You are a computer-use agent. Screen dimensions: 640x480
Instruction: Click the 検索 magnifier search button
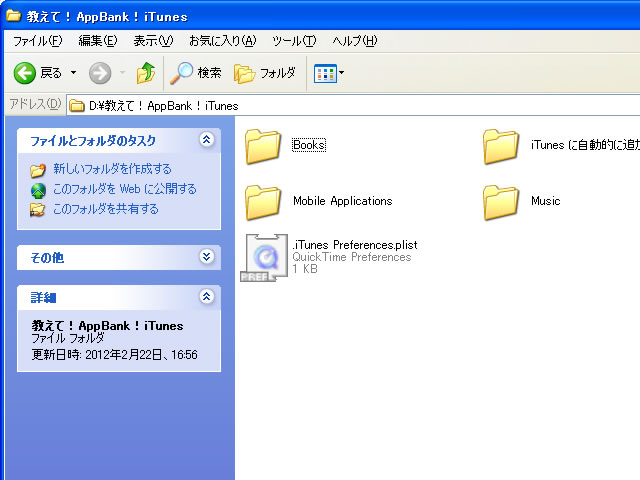[x=195, y=73]
